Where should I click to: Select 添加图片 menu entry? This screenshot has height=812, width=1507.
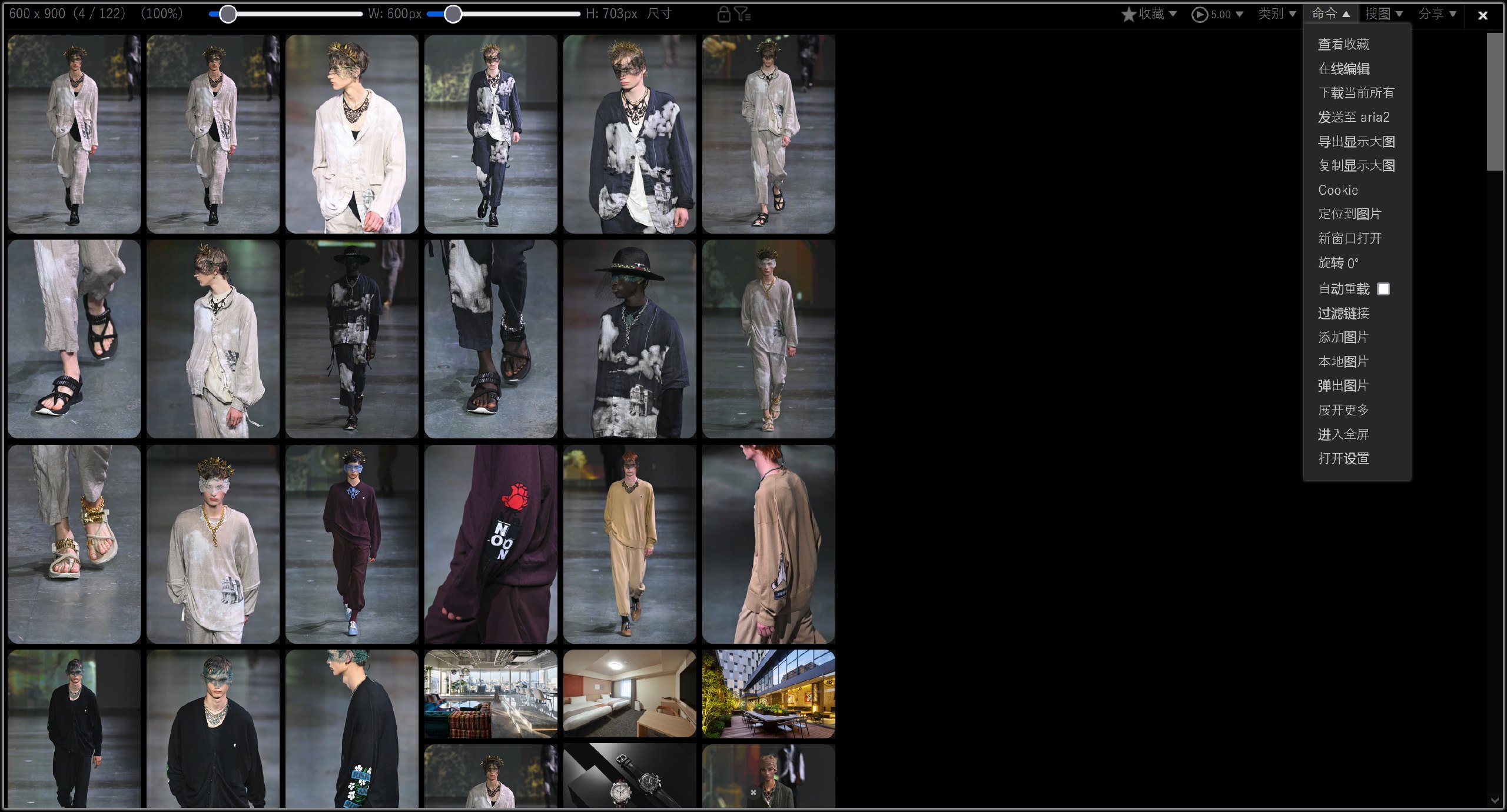pos(1343,337)
